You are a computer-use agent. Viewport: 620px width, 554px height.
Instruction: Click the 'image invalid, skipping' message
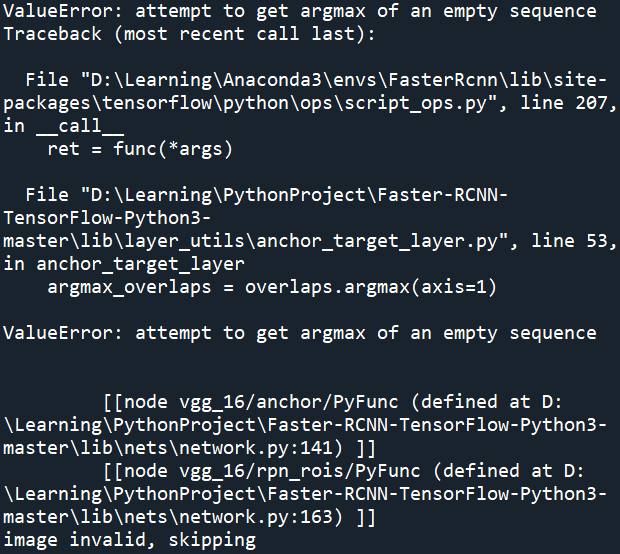tap(130, 540)
